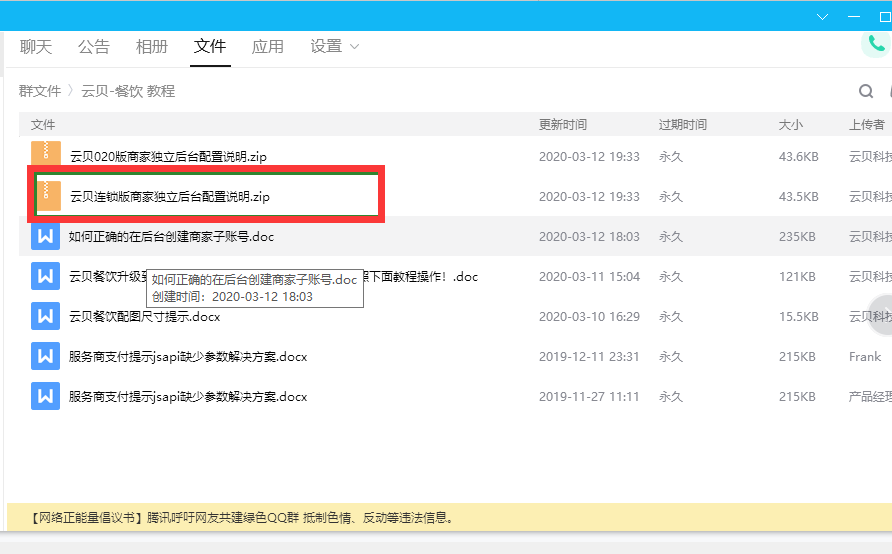Open the title bar dropdown arrow
Viewport: 892px width, 554px height.
[822, 16]
